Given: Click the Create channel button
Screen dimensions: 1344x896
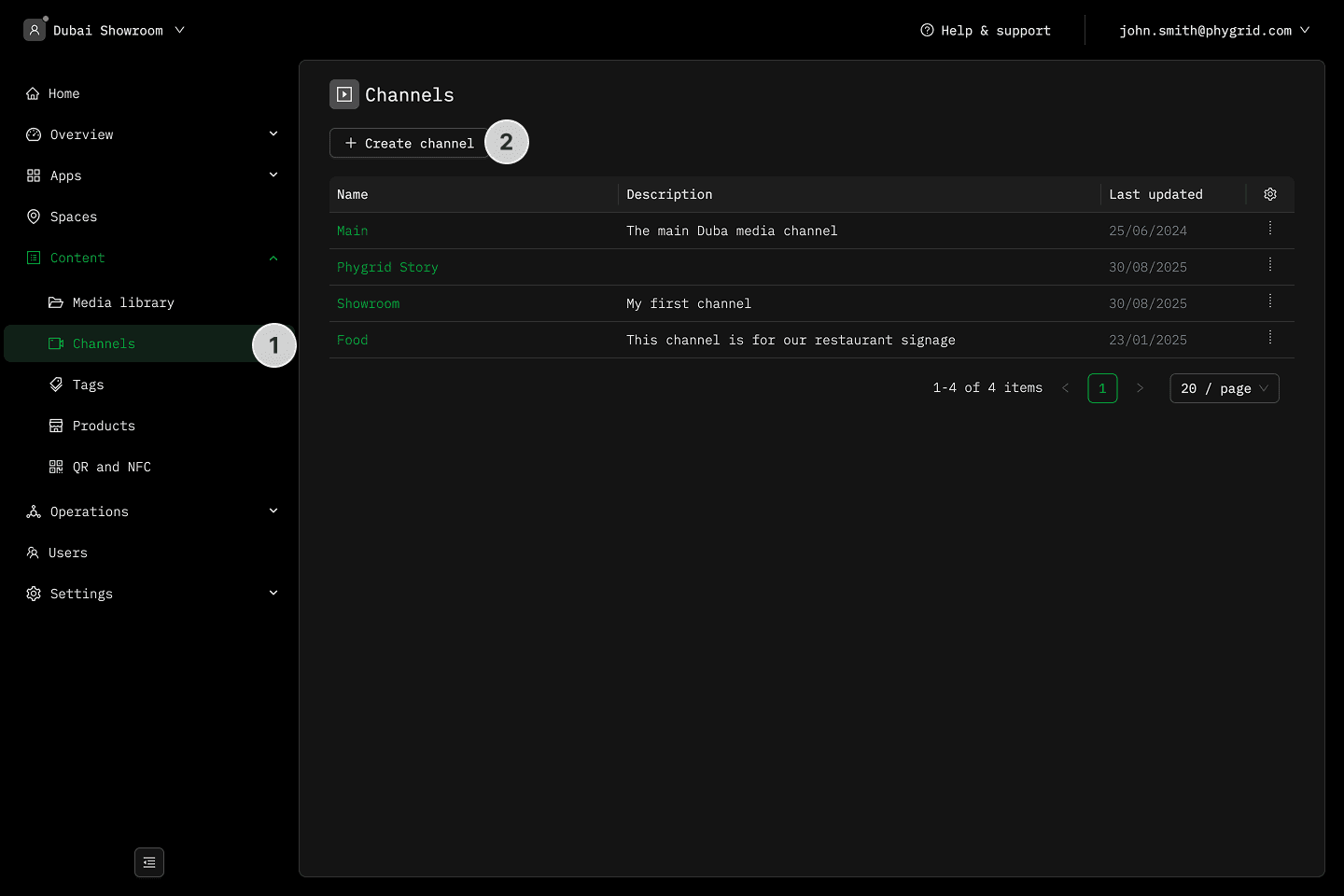Looking at the screenshot, I should pos(409,143).
